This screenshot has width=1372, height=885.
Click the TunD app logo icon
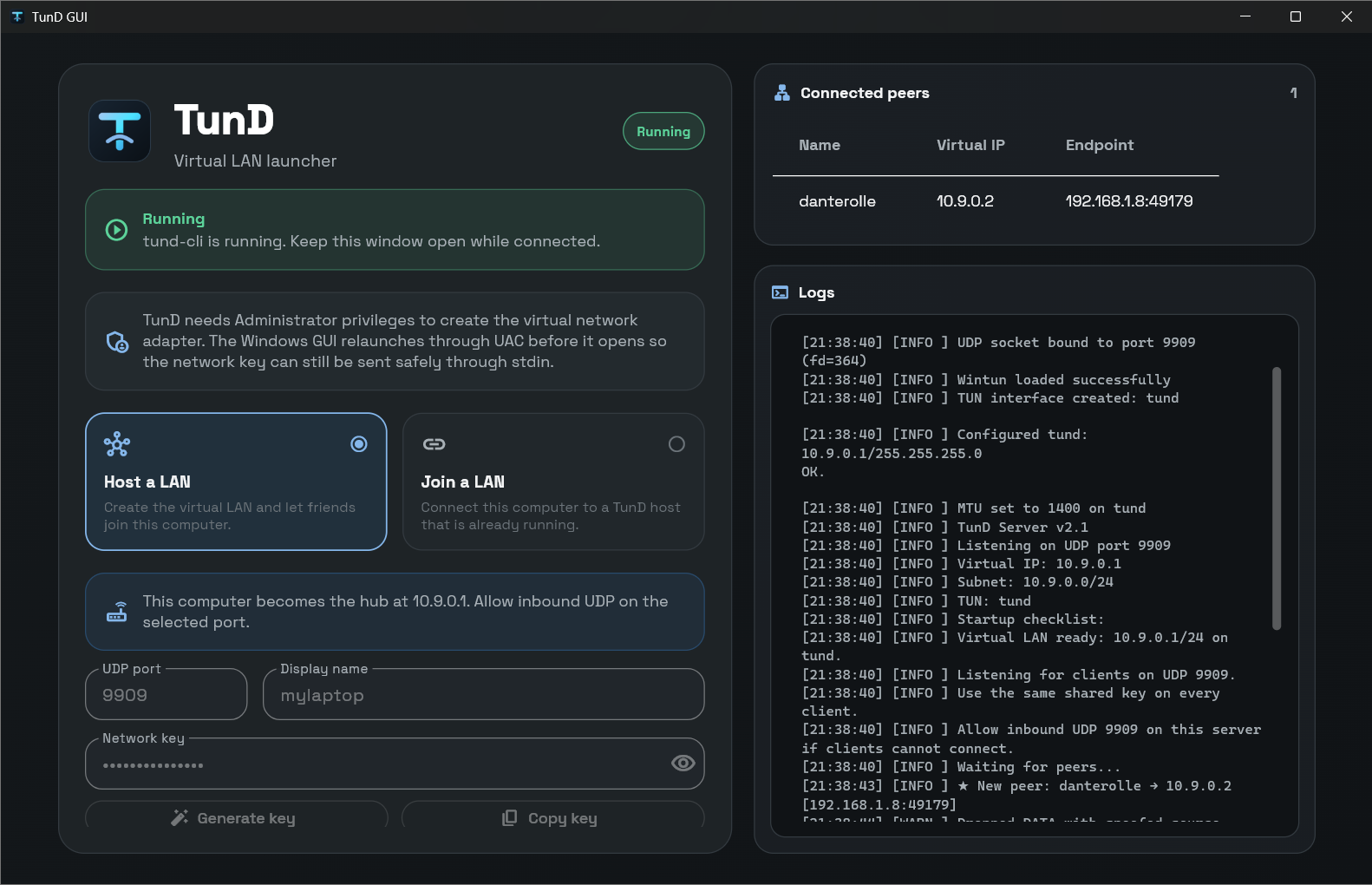click(120, 131)
